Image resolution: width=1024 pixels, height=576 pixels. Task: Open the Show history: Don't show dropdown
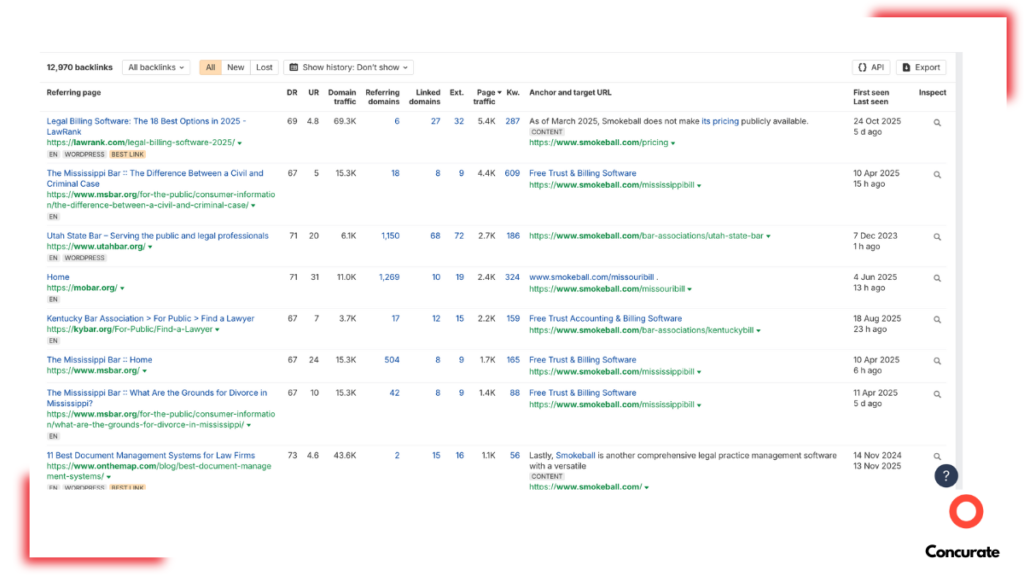348,67
